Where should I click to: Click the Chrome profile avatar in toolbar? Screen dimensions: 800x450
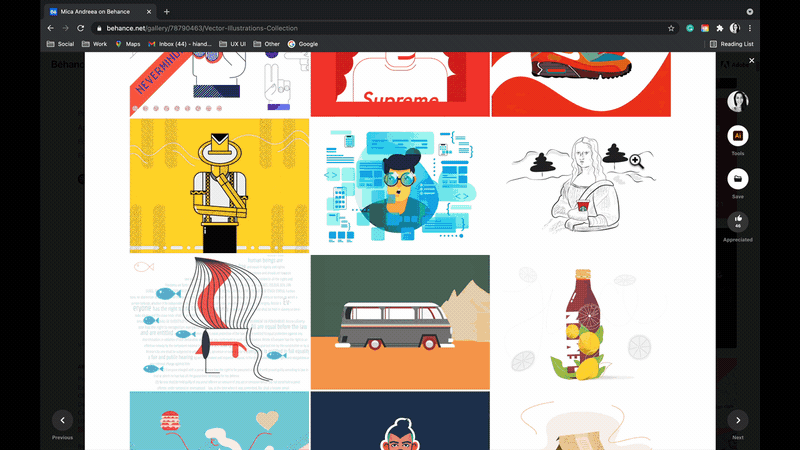(735, 28)
